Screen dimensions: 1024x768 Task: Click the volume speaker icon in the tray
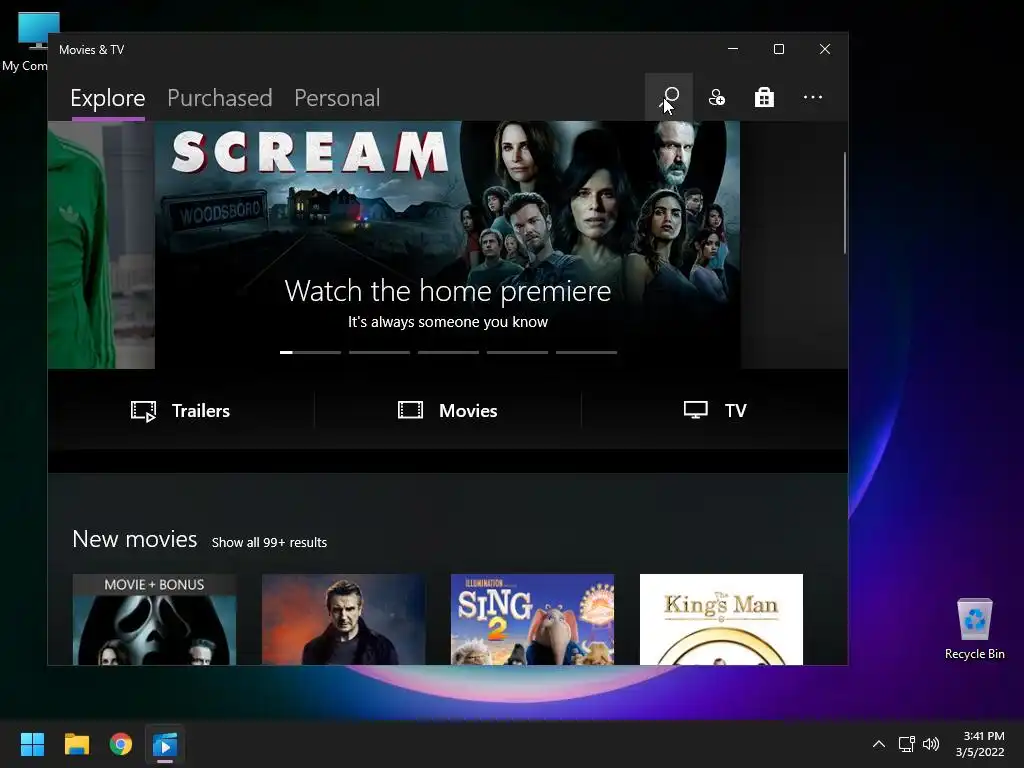click(931, 744)
